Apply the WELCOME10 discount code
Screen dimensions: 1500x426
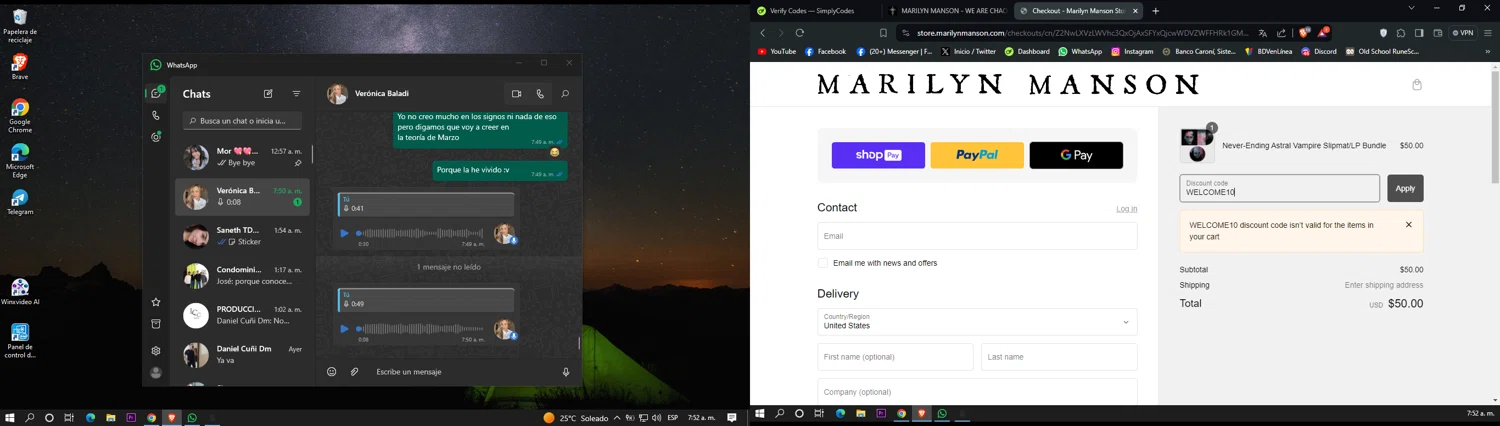pyautogui.click(x=1405, y=188)
